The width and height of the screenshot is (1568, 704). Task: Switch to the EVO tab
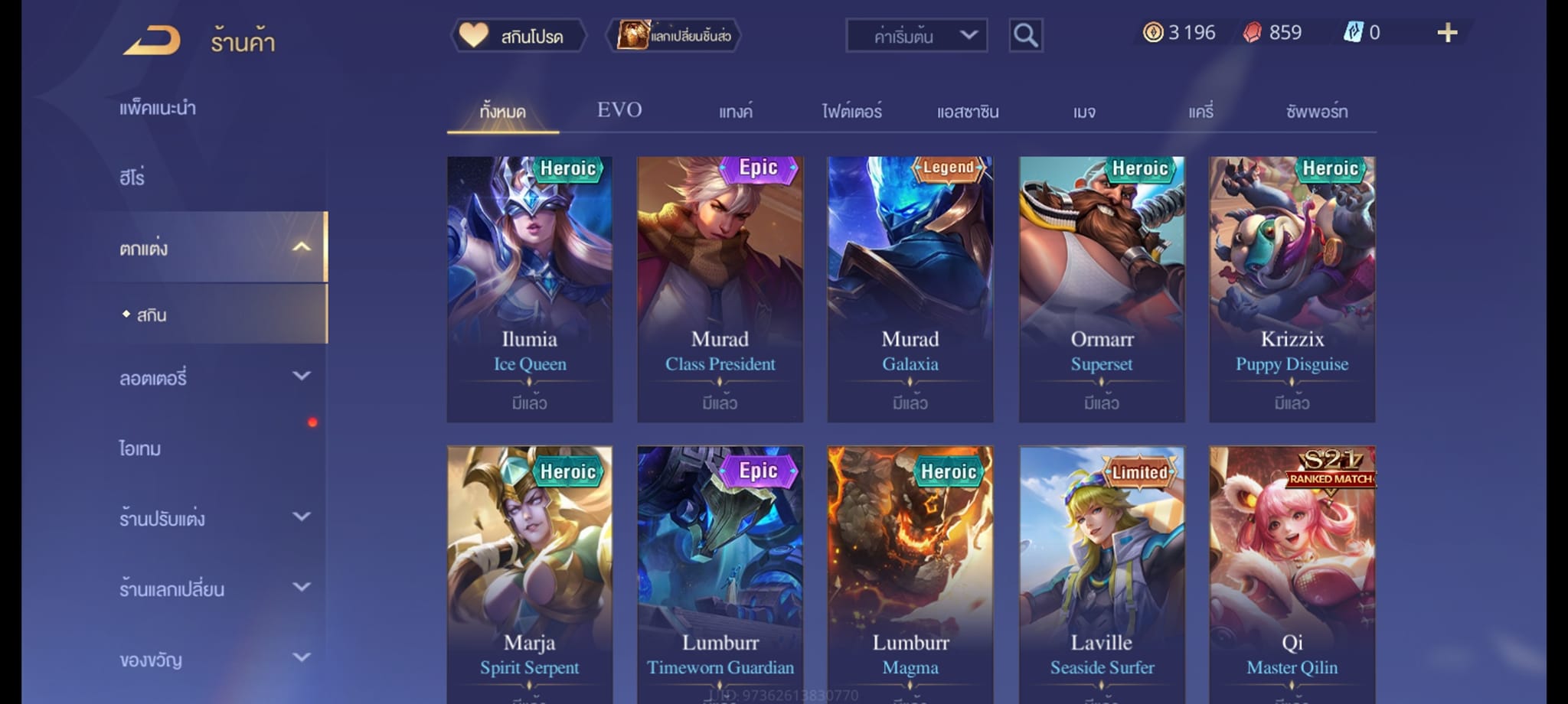pyautogui.click(x=619, y=110)
